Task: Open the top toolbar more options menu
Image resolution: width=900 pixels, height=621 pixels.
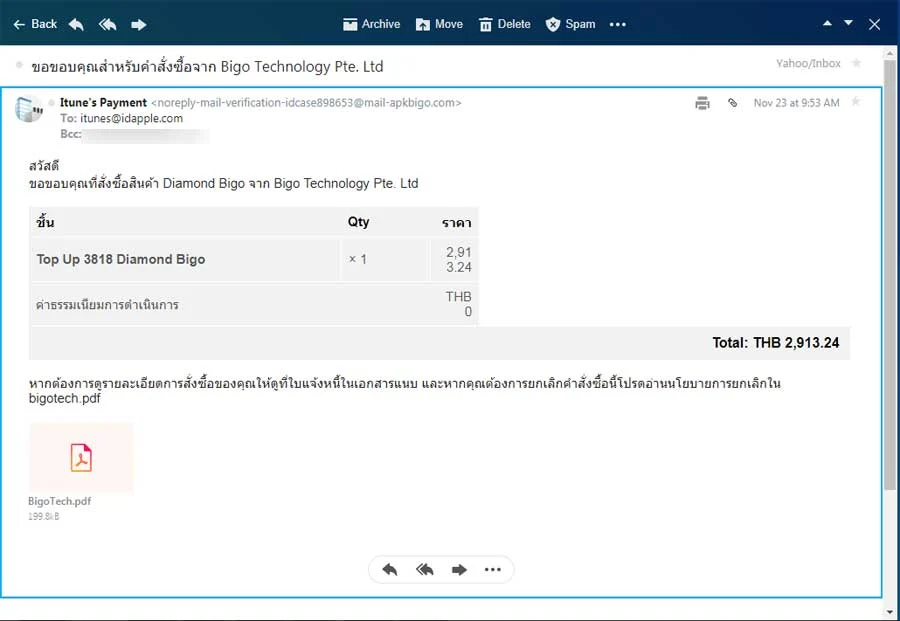Action: (x=618, y=24)
